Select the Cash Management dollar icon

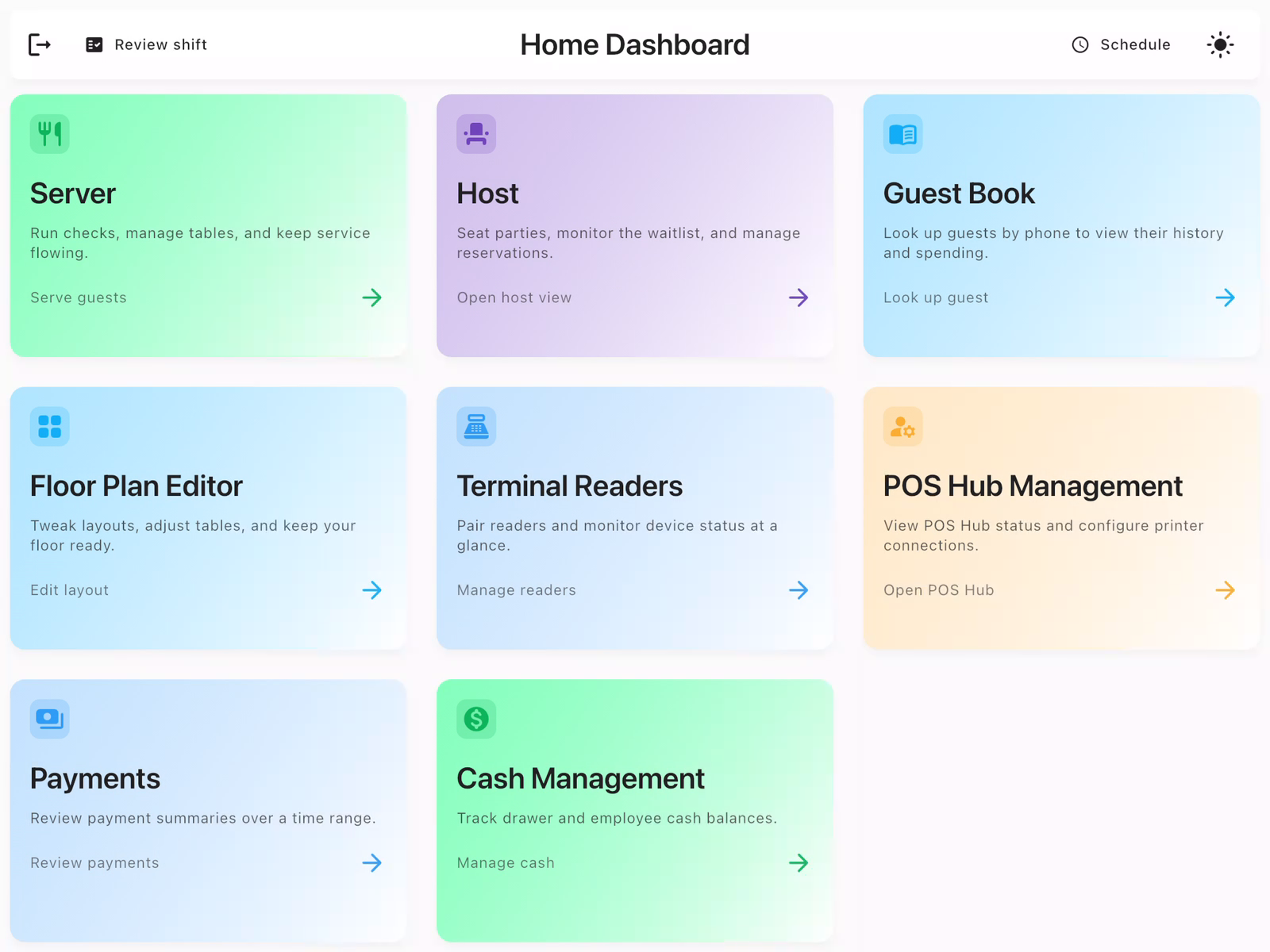[x=475, y=719]
